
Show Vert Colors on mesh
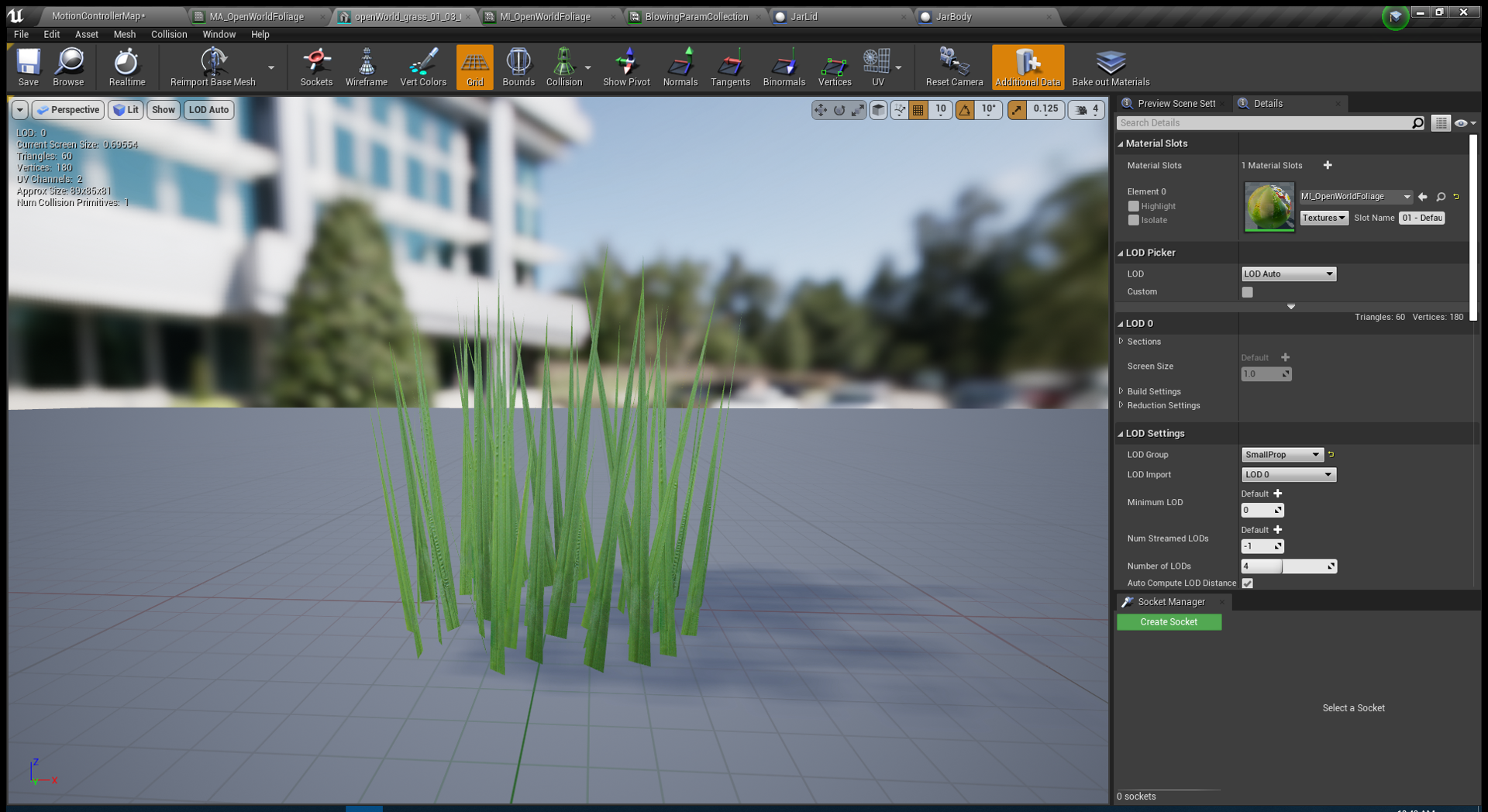pos(423,67)
